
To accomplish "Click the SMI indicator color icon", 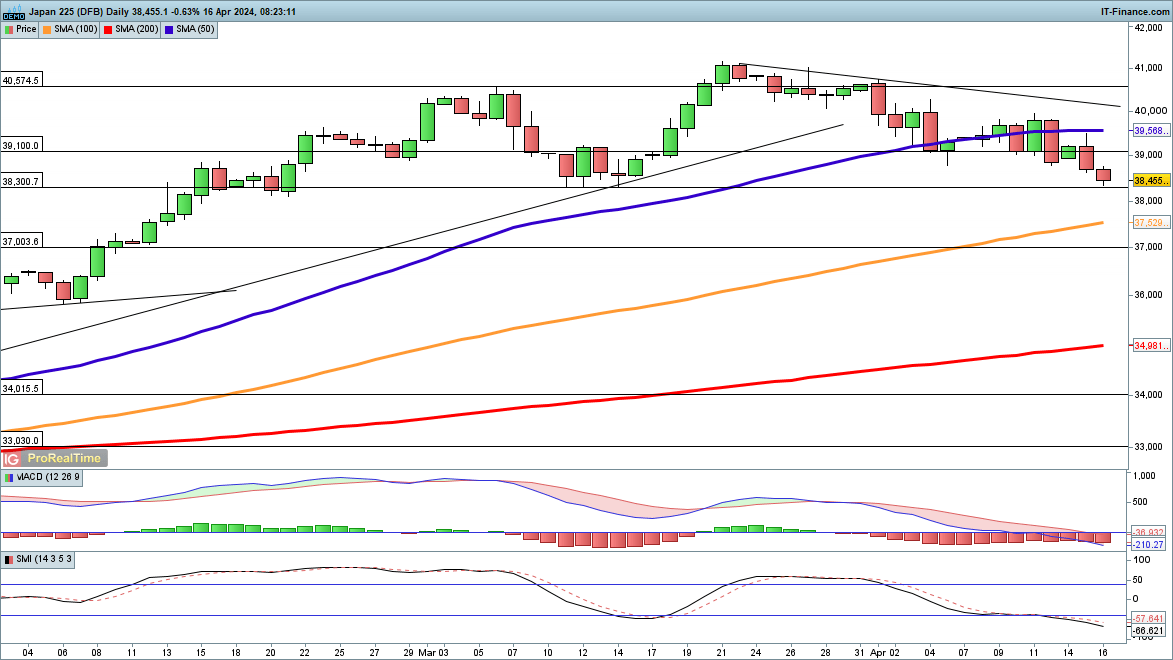I will pyautogui.click(x=8, y=560).
